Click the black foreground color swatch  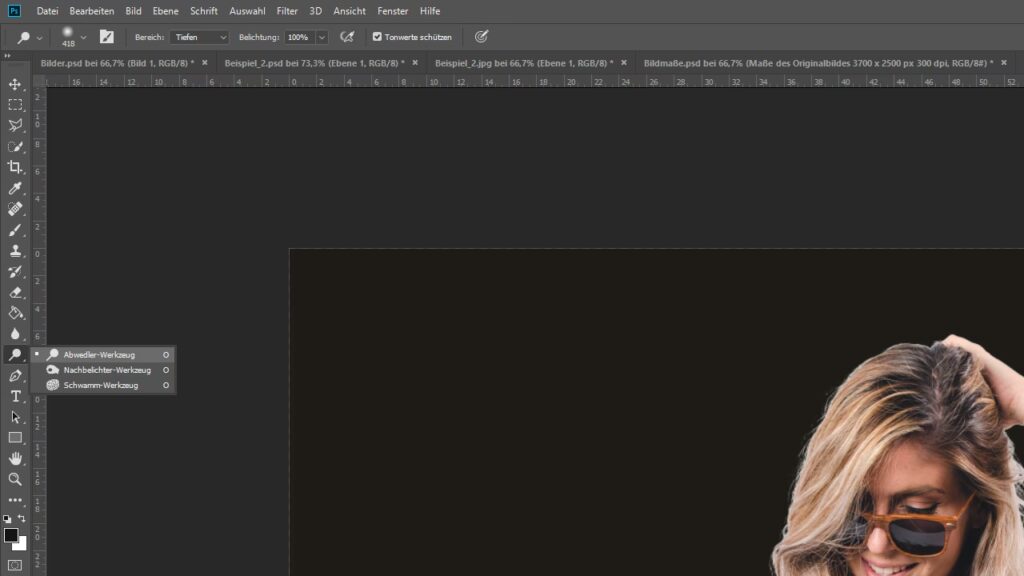tap(11, 535)
